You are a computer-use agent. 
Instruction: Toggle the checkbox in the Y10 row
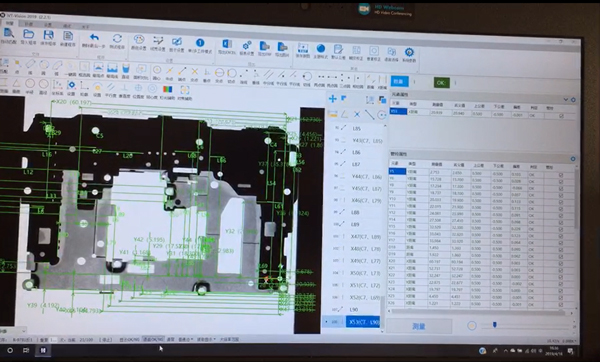pyautogui.click(x=561, y=202)
